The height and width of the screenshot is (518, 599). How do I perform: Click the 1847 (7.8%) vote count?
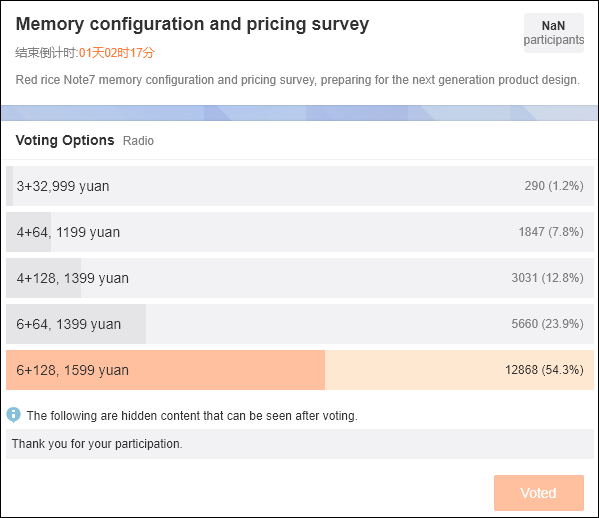pos(550,232)
